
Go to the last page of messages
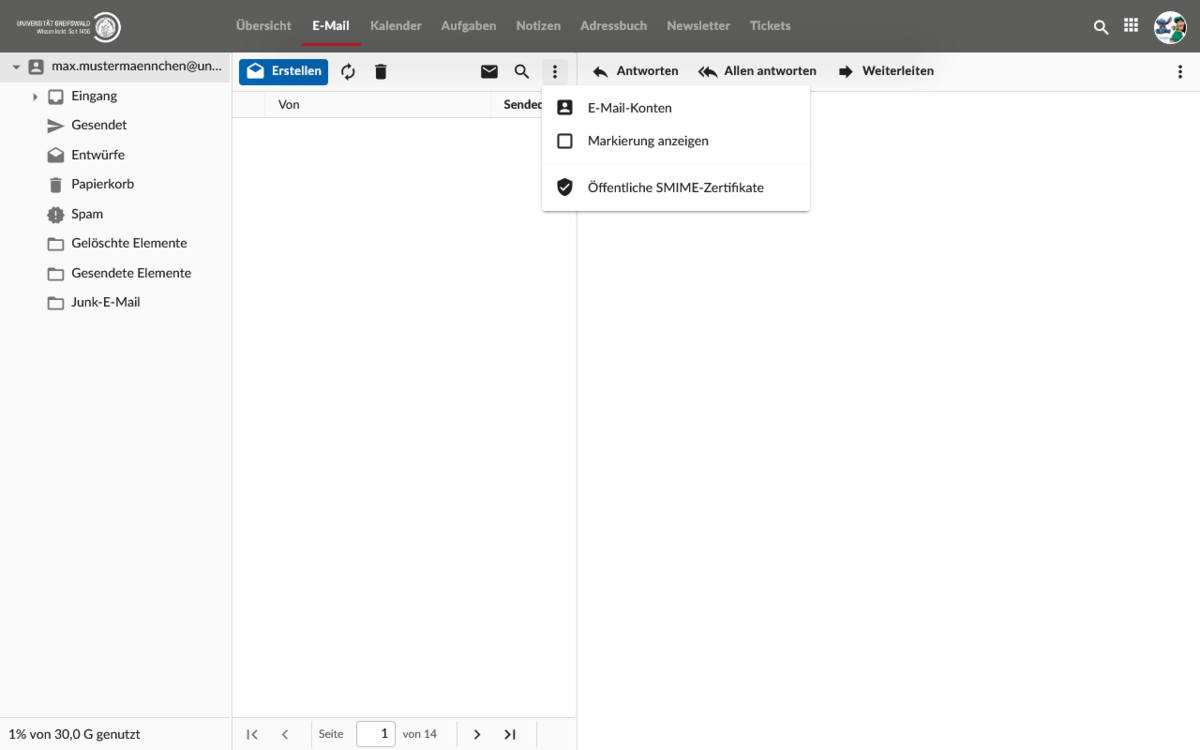click(x=510, y=734)
